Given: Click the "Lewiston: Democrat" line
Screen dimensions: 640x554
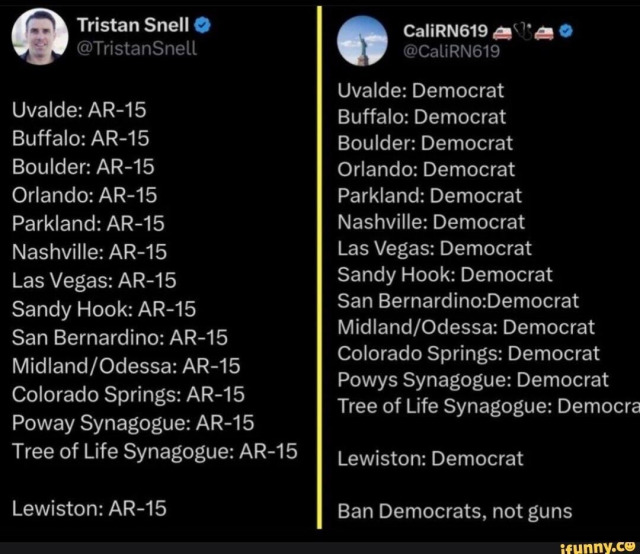Looking at the screenshot, I should [430, 459].
